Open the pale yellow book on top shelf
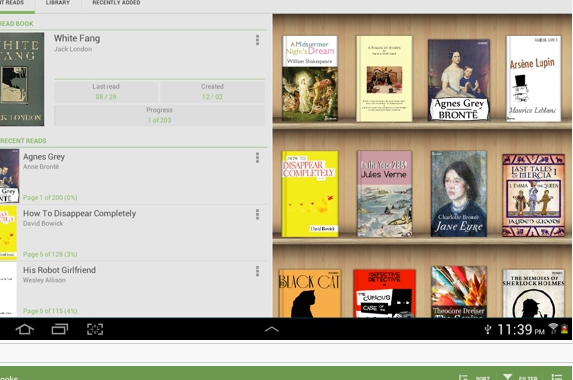This screenshot has width=573, height=380. pyautogui.click(x=384, y=79)
